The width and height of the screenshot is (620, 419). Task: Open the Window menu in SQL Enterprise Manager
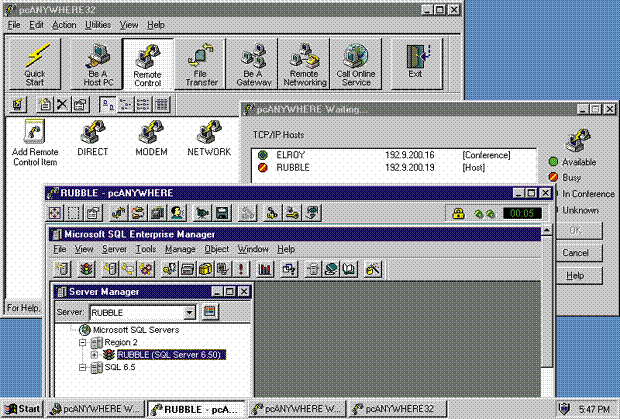[253, 249]
